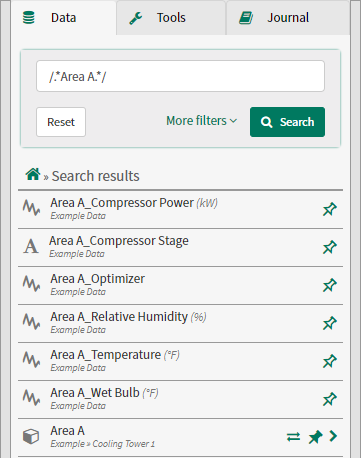Click the Area A asset cube icon
This screenshot has height=458, width=361.
click(x=31, y=436)
